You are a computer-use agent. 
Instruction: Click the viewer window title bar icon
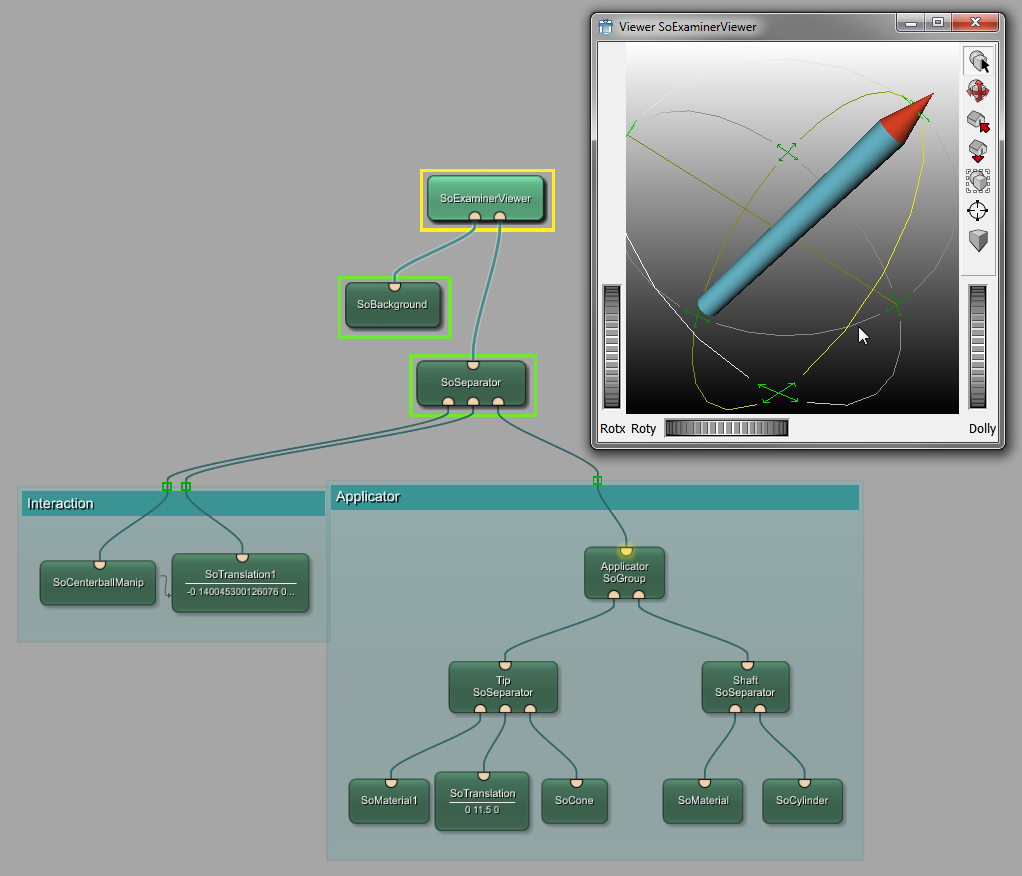[606, 27]
